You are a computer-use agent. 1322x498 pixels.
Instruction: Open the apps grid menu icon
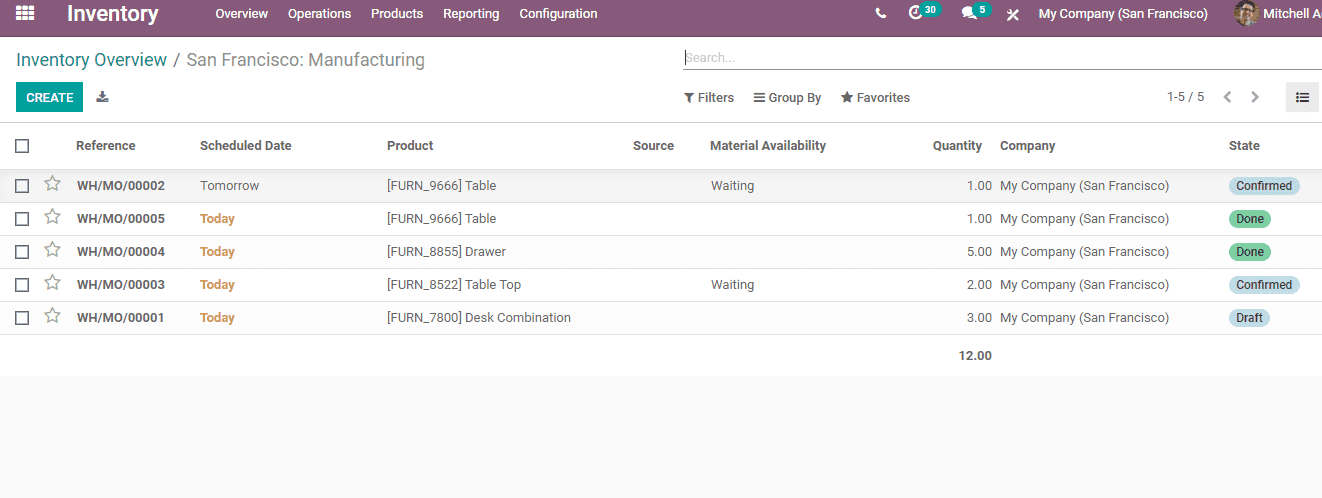tap(25, 13)
